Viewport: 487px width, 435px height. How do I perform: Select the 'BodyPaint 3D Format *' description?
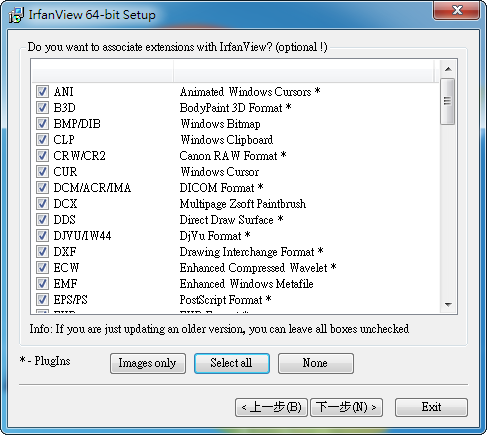(x=235, y=108)
